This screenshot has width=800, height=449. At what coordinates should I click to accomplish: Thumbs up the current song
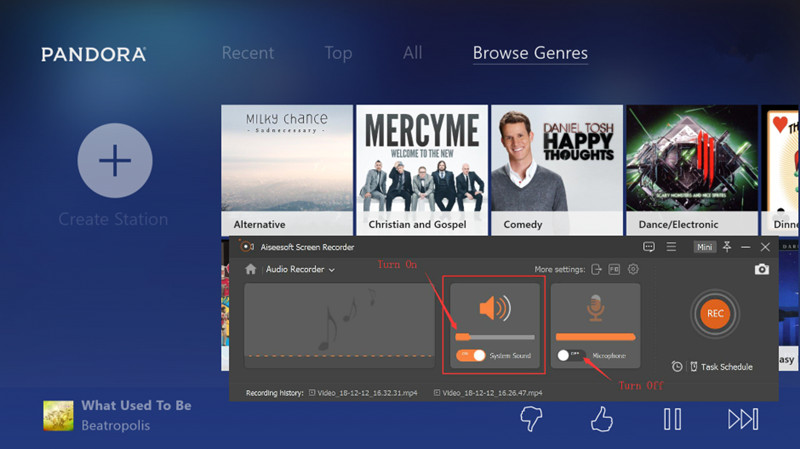click(x=602, y=419)
